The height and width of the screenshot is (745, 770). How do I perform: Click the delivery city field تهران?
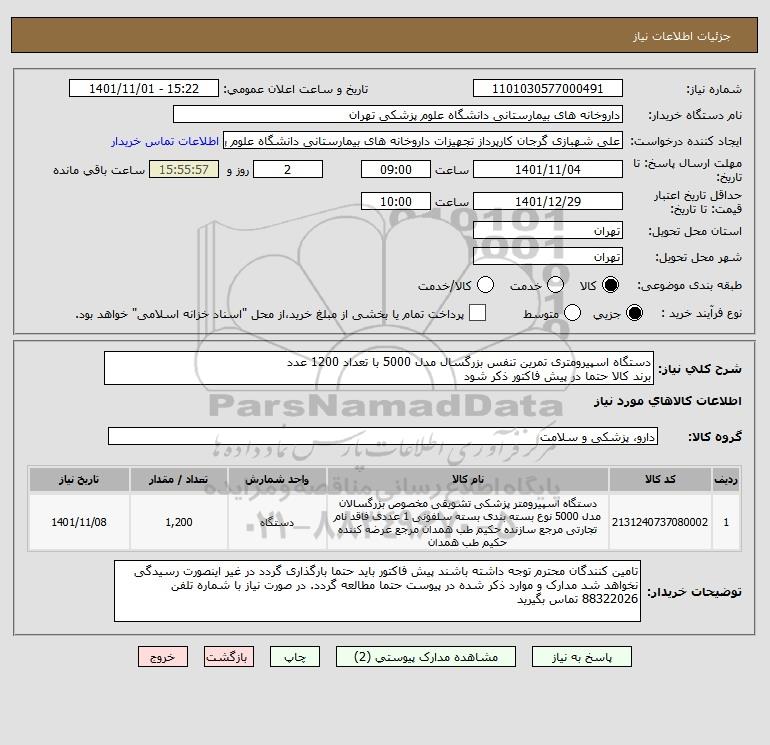pyautogui.click(x=548, y=256)
